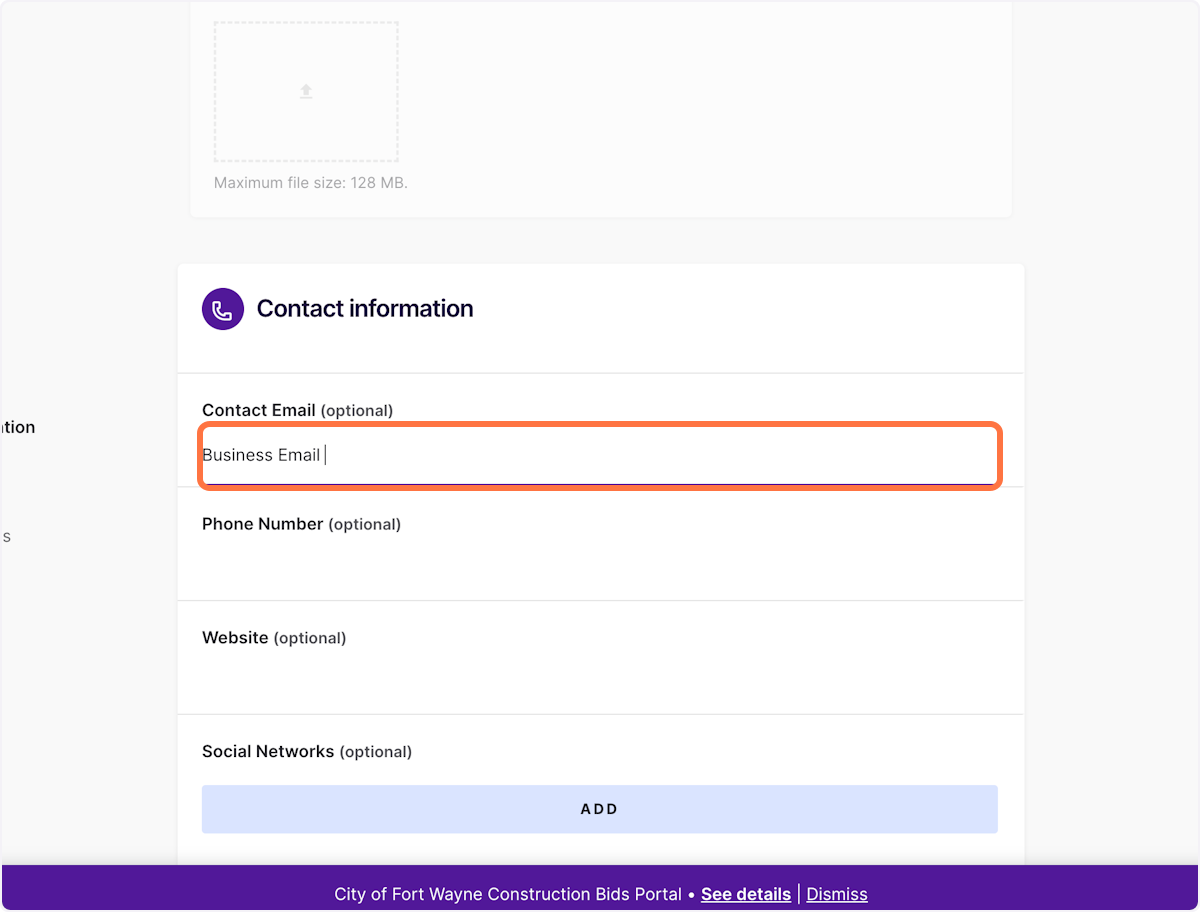Click the upload arrow icon in the dropzone
The image size is (1200, 912).
pos(306,91)
